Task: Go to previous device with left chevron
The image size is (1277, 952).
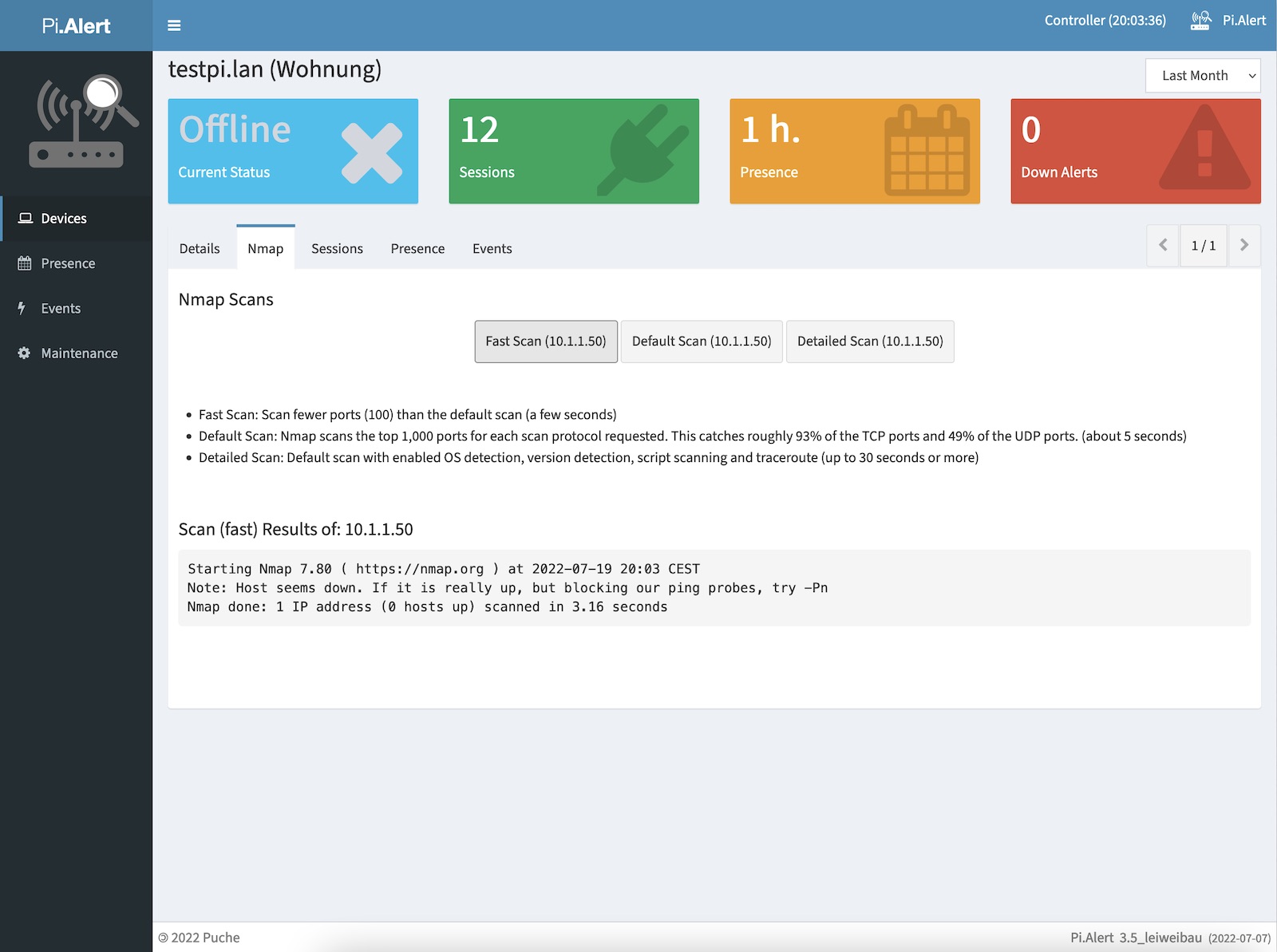Action: tap(1163, 246)
